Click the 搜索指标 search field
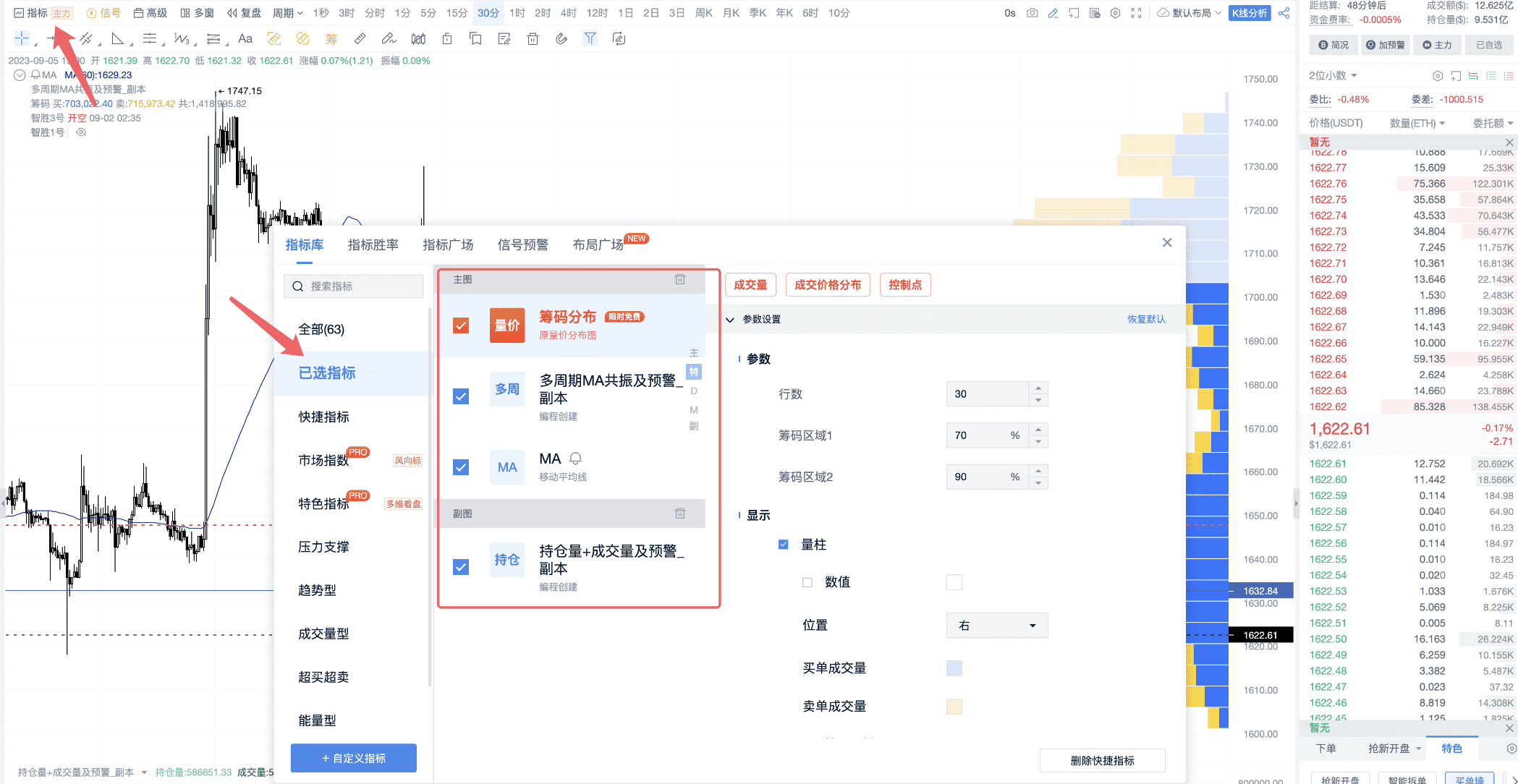The image size is (1518, 784). pyautogui.click(x=353, y=286)
